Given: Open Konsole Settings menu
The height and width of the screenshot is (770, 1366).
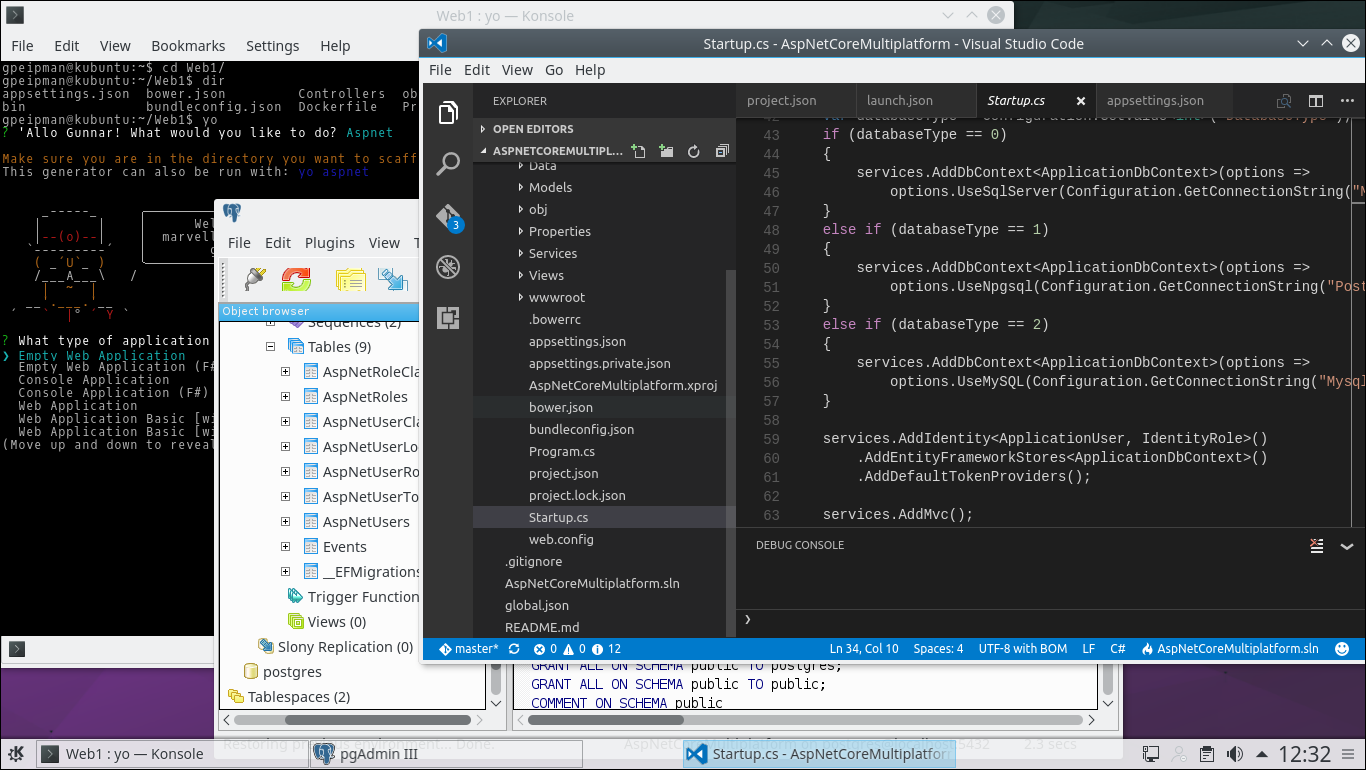Looking at the screenshot, I should [272, 46].
